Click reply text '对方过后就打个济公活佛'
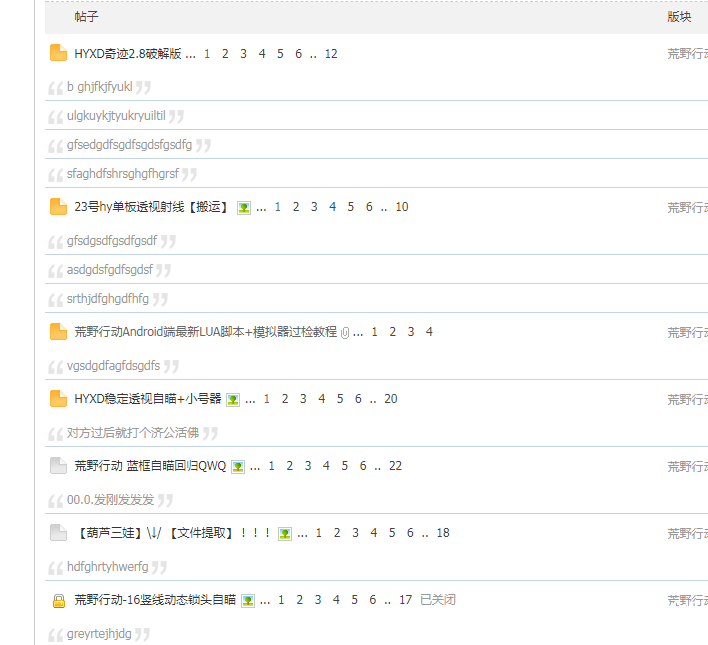The image size is (708, 645). 133,433
